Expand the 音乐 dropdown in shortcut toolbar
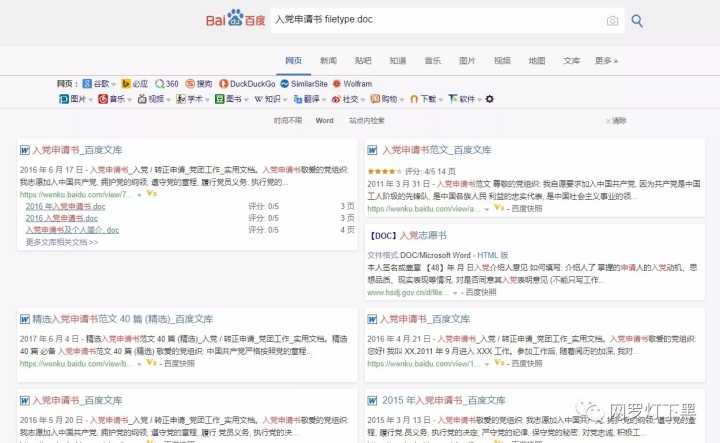 tap(129, 100)
